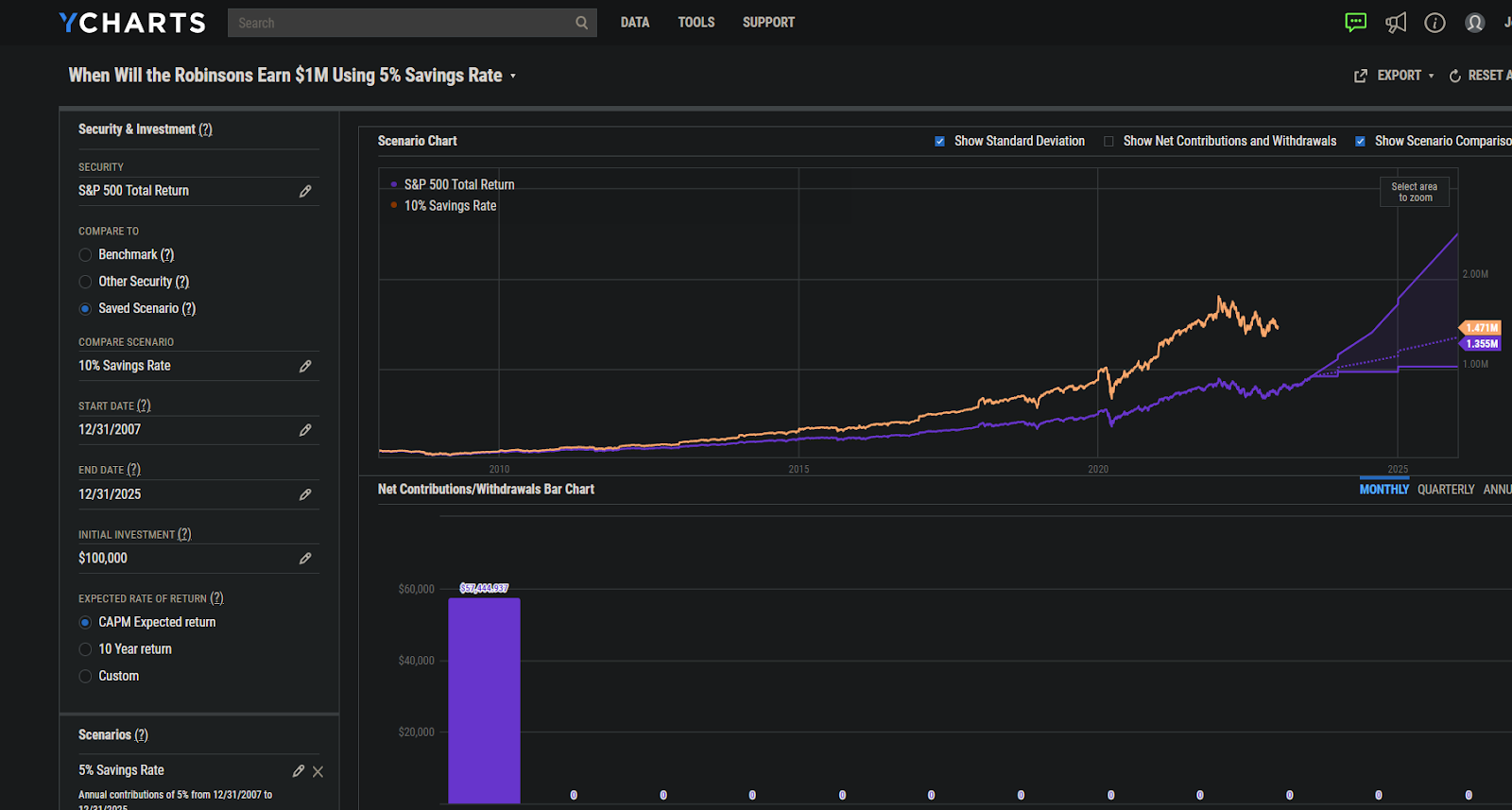This screenshot has height=810, width=1512.
Task: Edit the start date 12/31/2007
Action: pos(305,430)
